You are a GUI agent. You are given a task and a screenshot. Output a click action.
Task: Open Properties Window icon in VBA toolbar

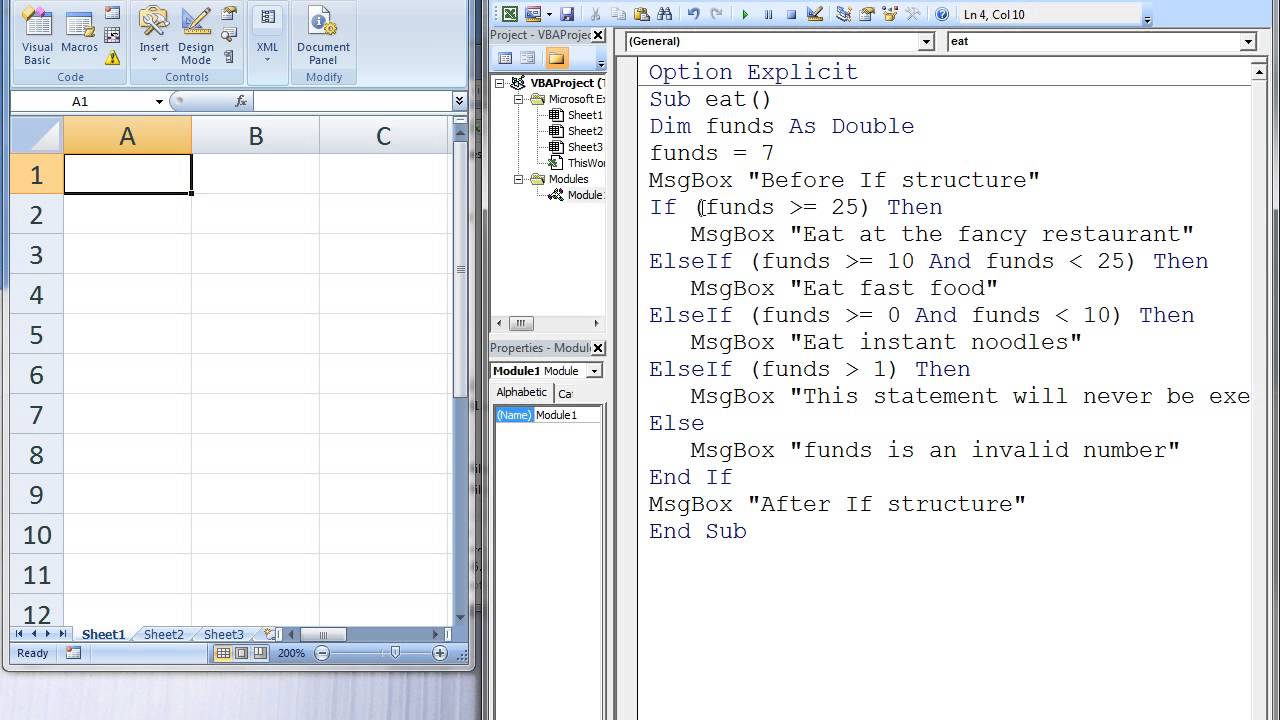tap(867, 14)
